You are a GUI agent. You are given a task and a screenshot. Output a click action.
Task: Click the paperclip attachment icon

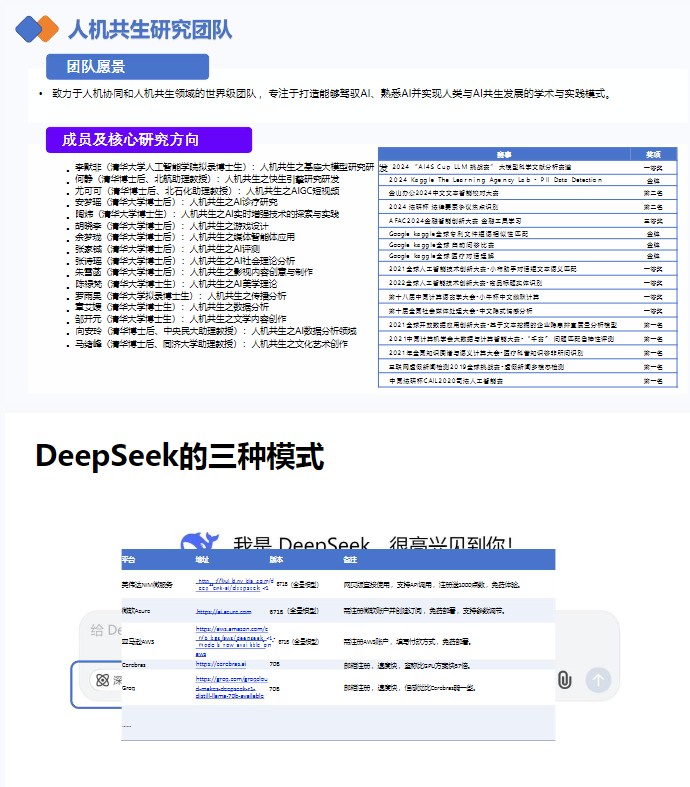coord(565,680)
